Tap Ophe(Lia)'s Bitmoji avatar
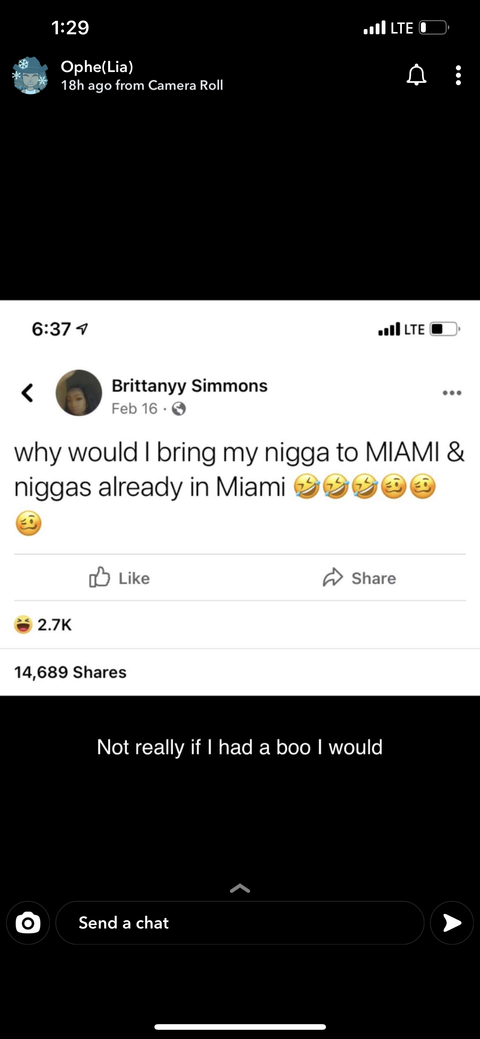Image resolution: width=480 pixels, height=1039 pixels. coord(29,76)
